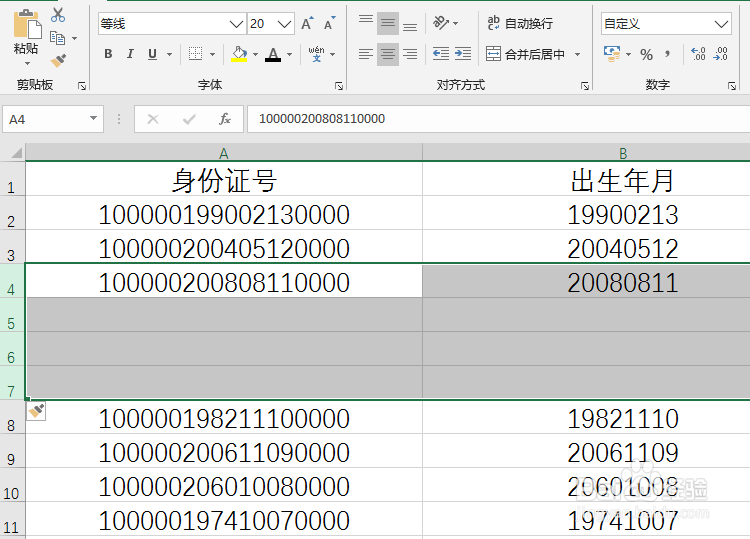
Task: Toggle bold formatting
Action: (x=108, y=54)
